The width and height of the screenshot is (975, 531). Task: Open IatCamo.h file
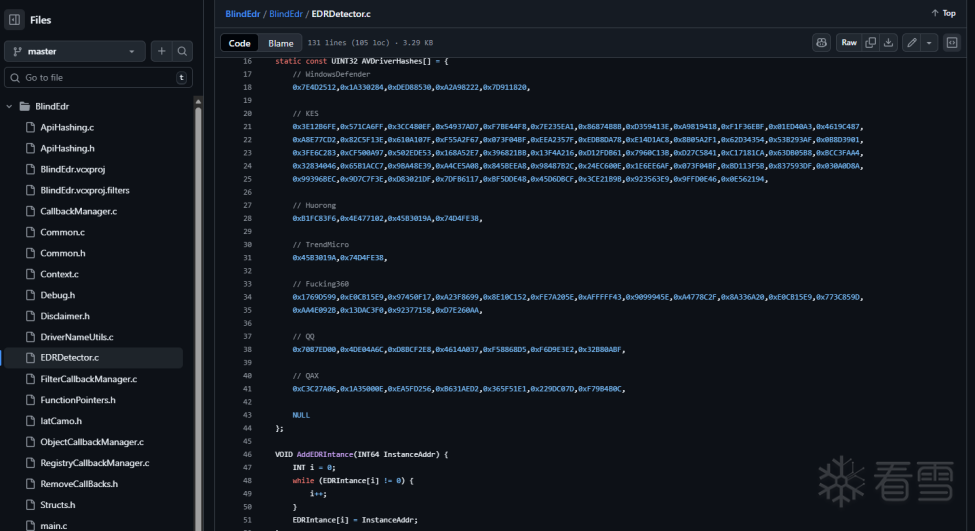[61, 421]
